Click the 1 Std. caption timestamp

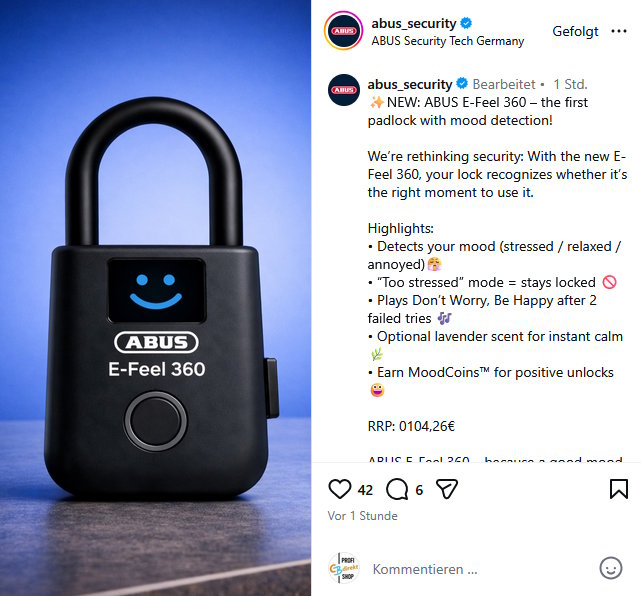point(570,84)
